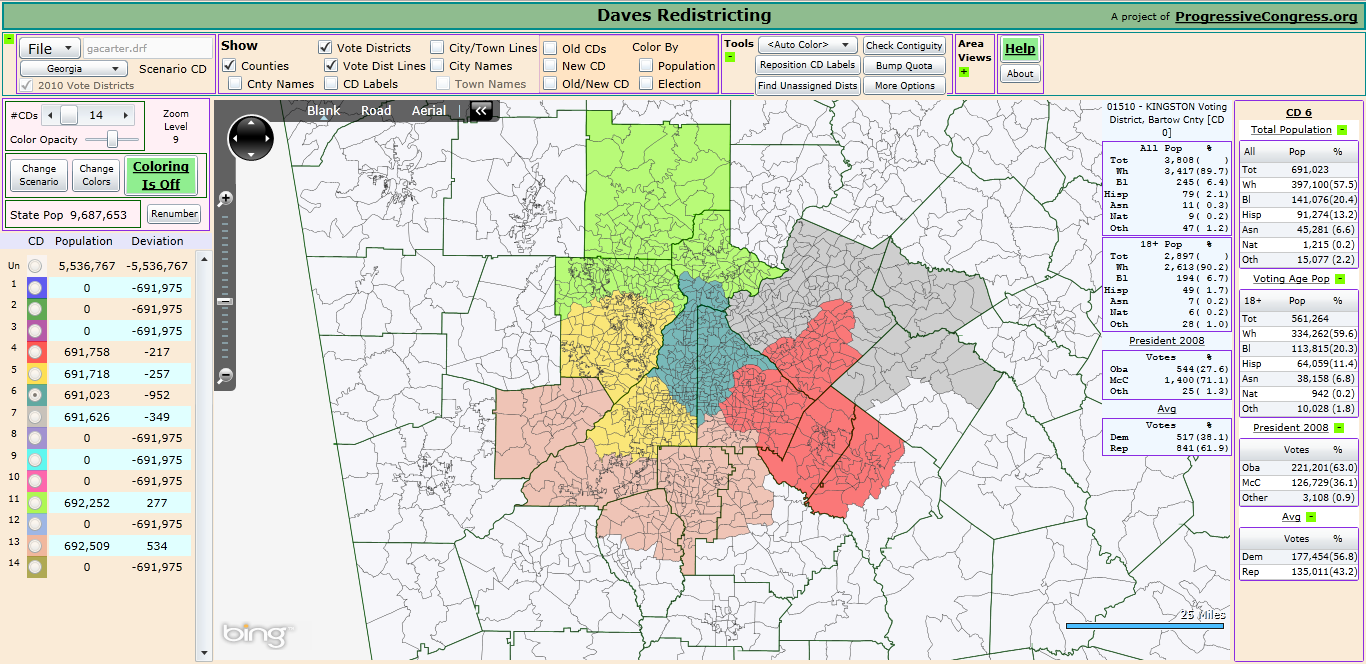Screen dimensions: 1366x664
Task: Collapse the map view bar with double chevron
Action: pyautogui.click(x=481, y=111)
